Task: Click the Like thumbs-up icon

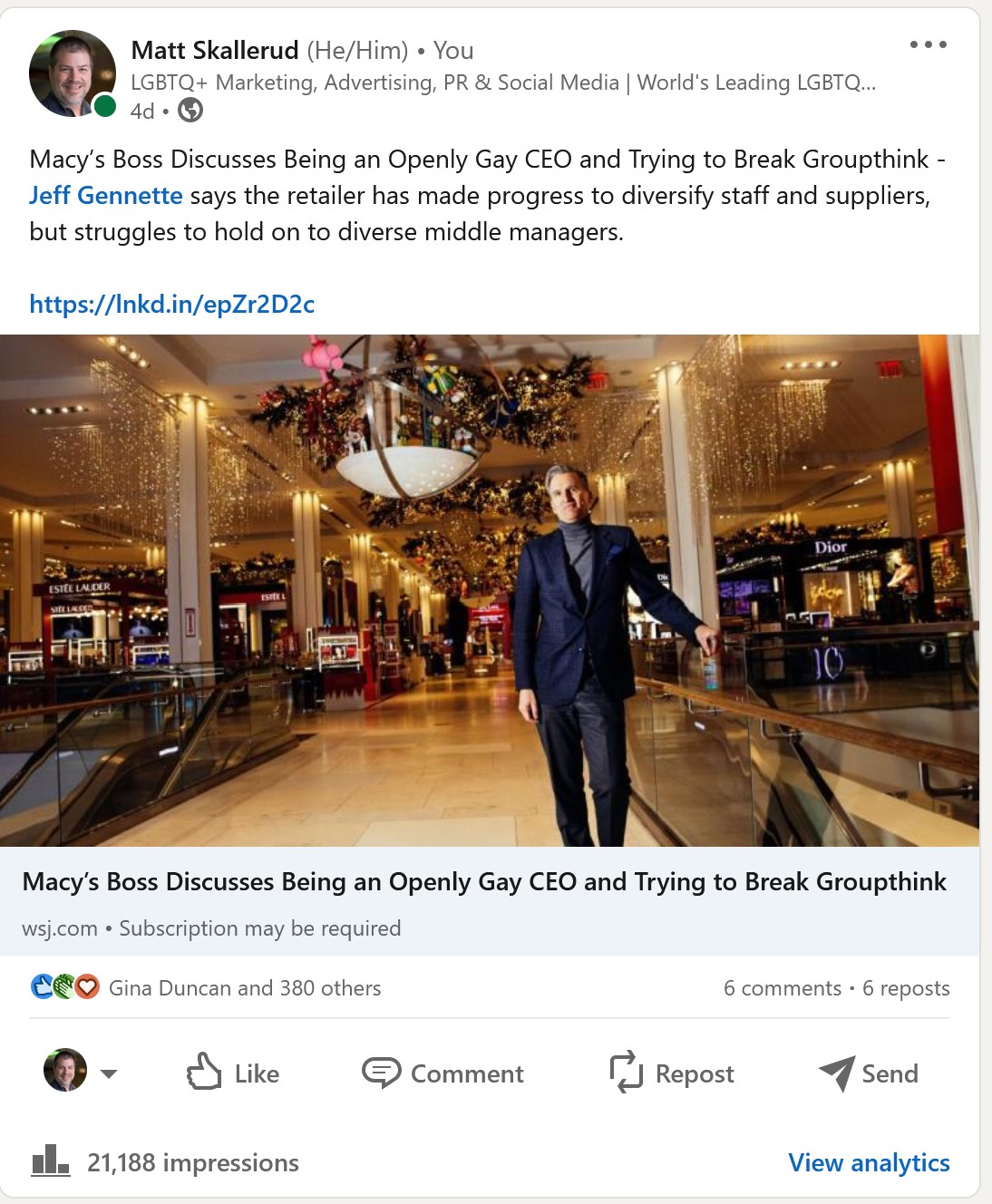Action: pos(204,1072)
